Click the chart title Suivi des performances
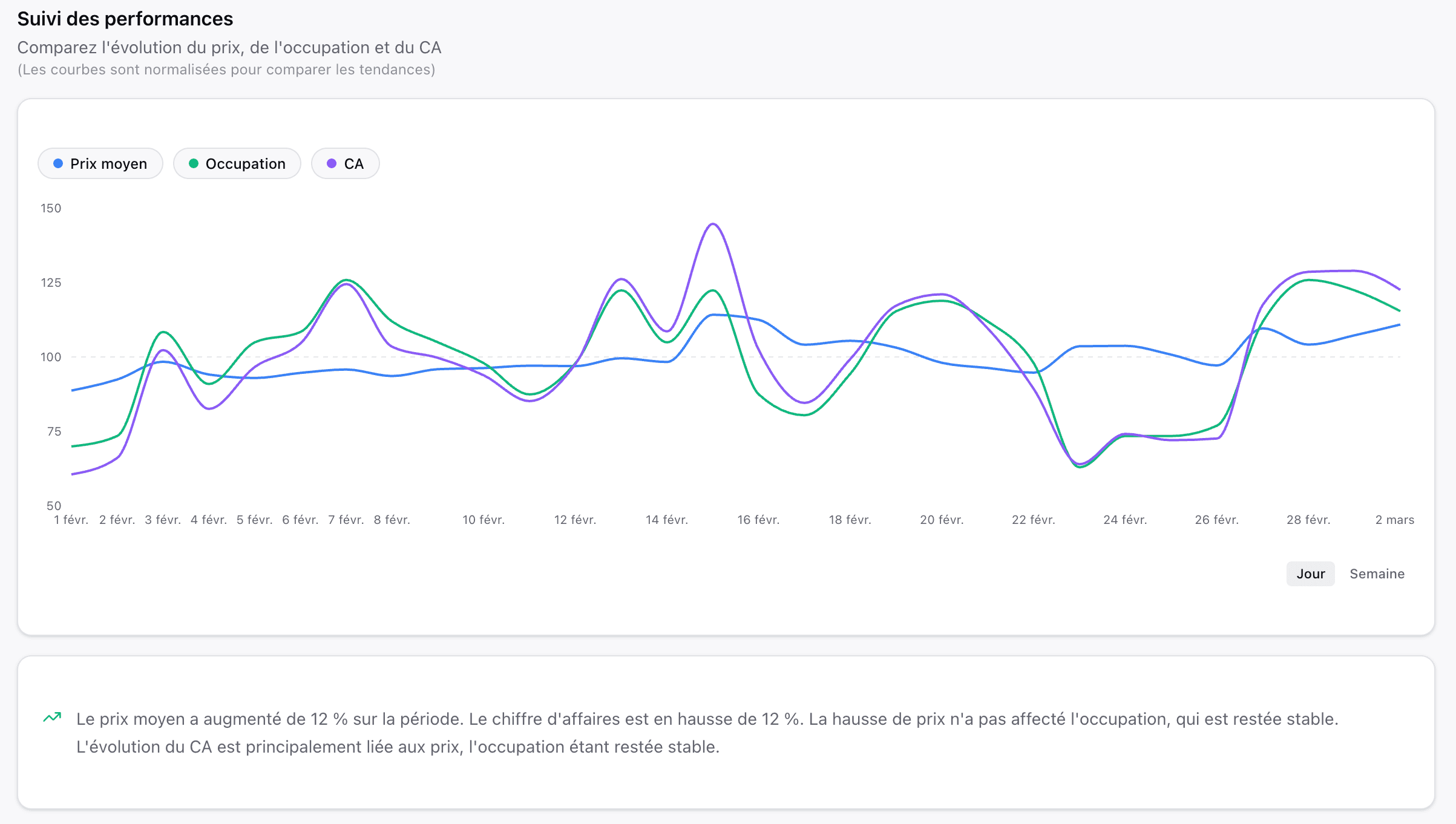The height and width of the screenshot is (824, 1456). 125,19
